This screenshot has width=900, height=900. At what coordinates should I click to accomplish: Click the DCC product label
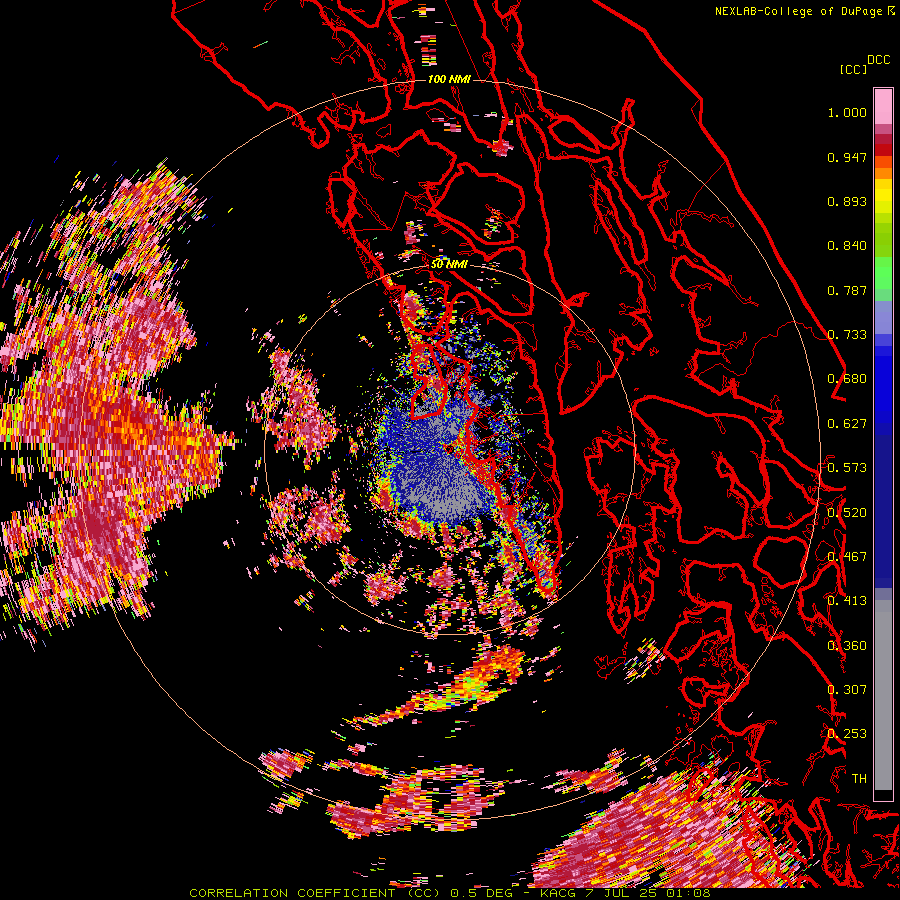(x=878, y=60)
